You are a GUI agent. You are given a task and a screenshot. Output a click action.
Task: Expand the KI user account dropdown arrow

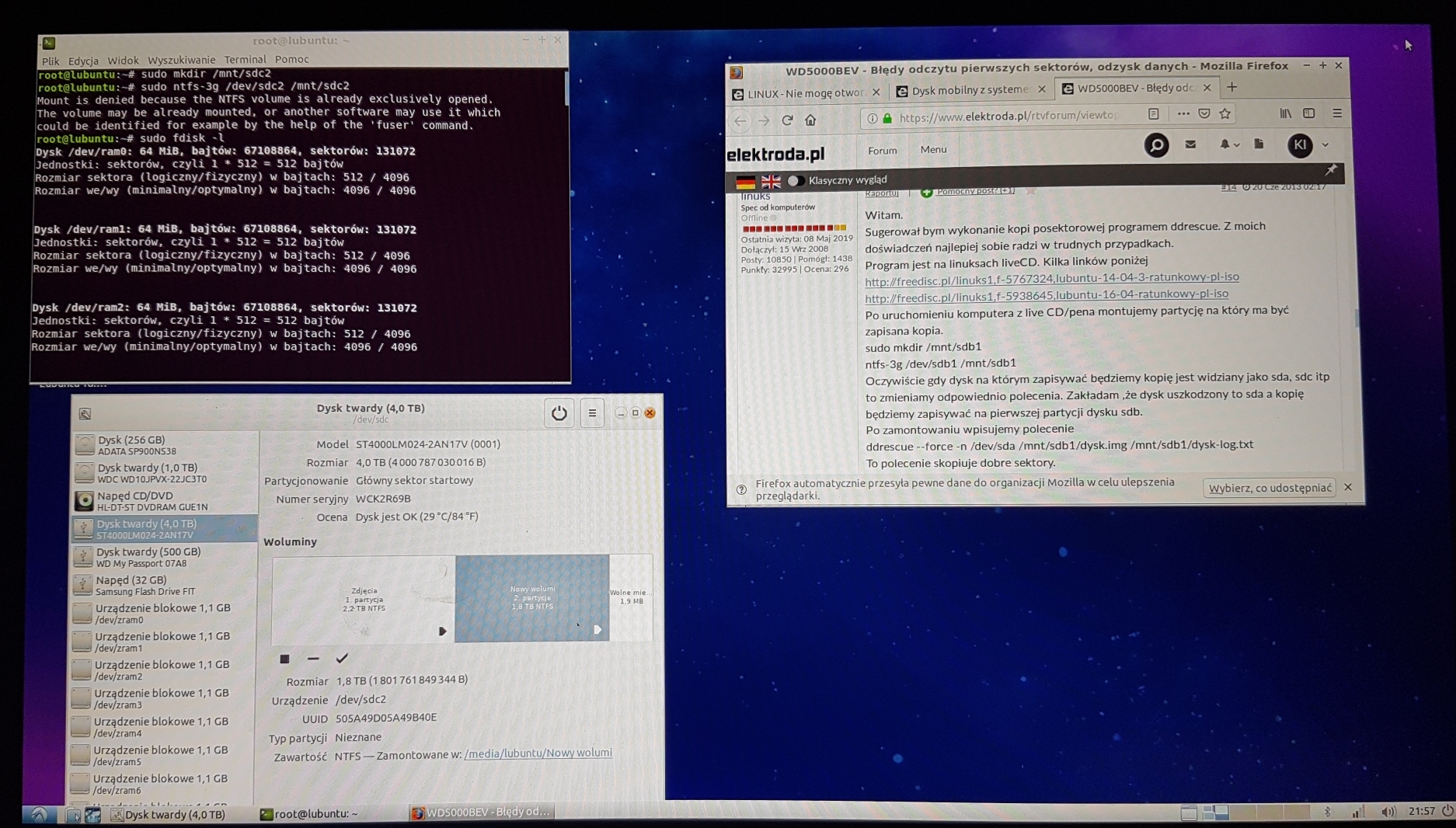(x=1325, y=144)
